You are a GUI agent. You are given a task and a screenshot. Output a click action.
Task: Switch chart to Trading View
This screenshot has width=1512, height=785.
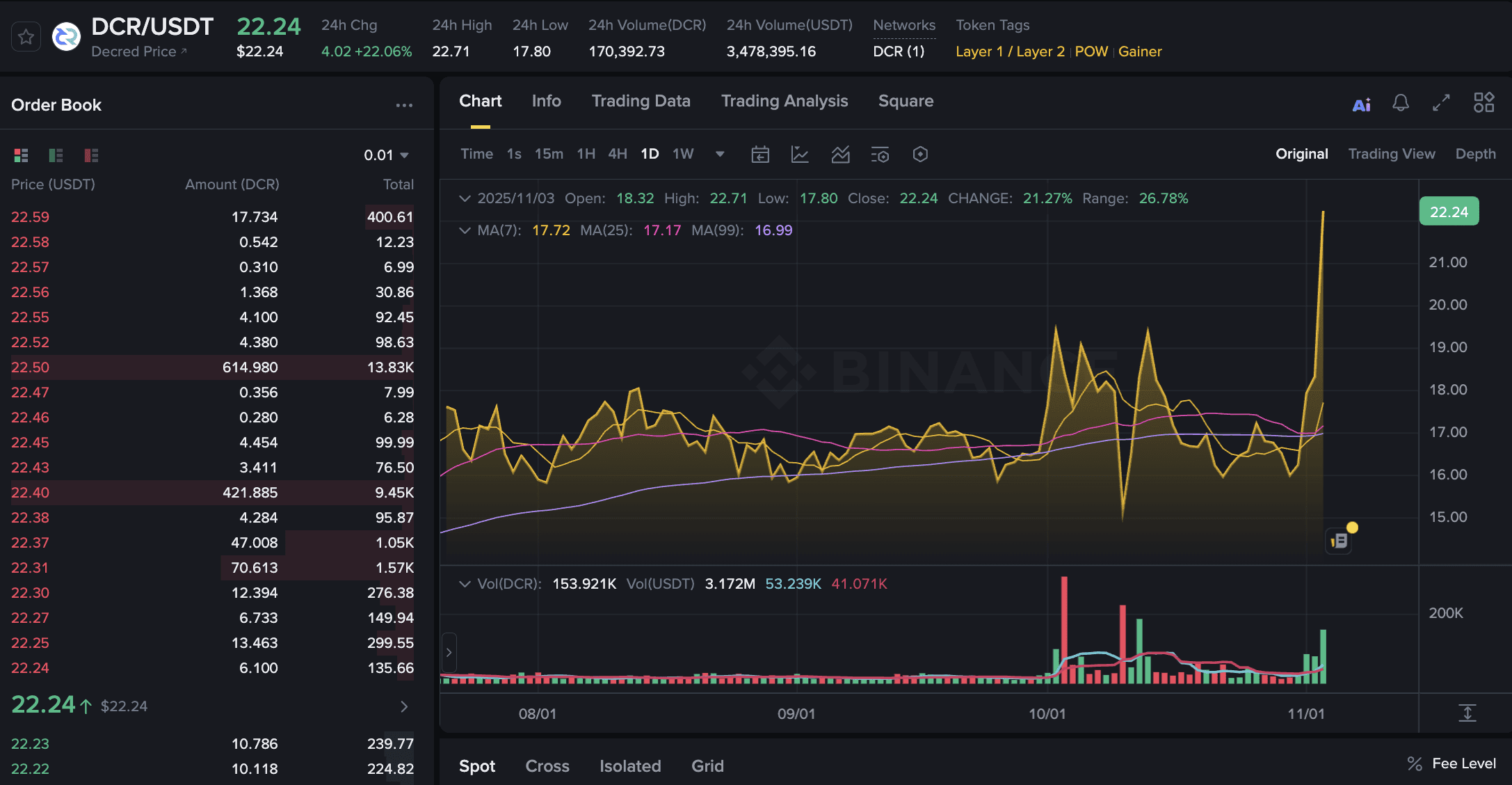1391,154
